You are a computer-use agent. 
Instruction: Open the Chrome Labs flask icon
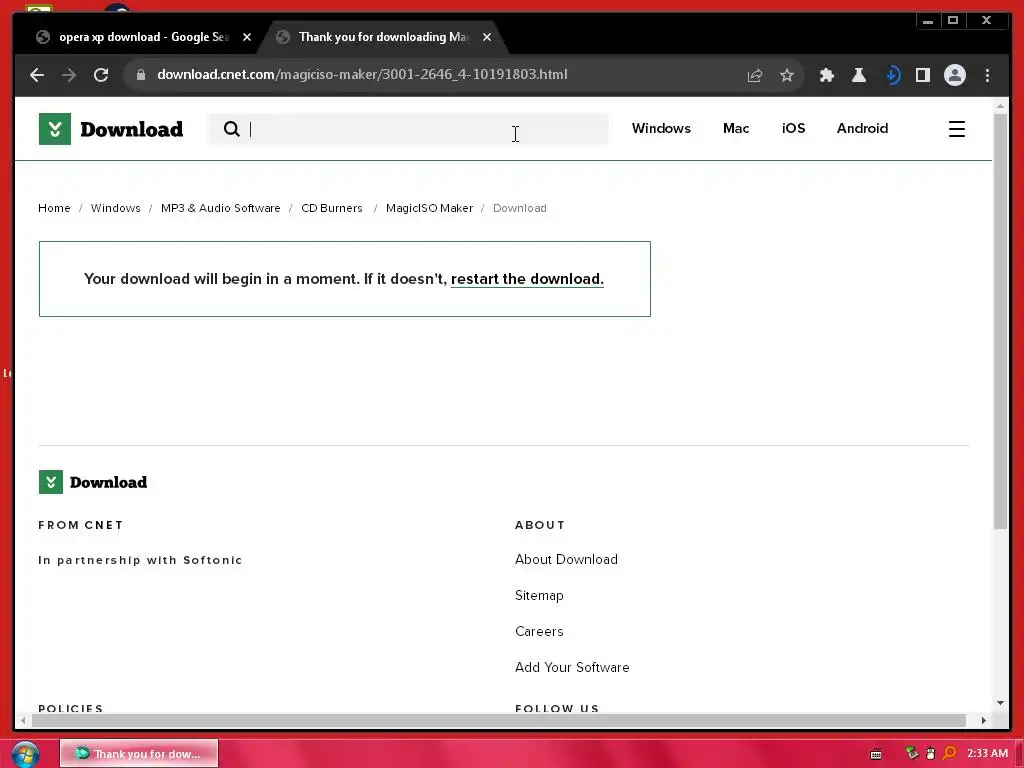coord(859,75)
